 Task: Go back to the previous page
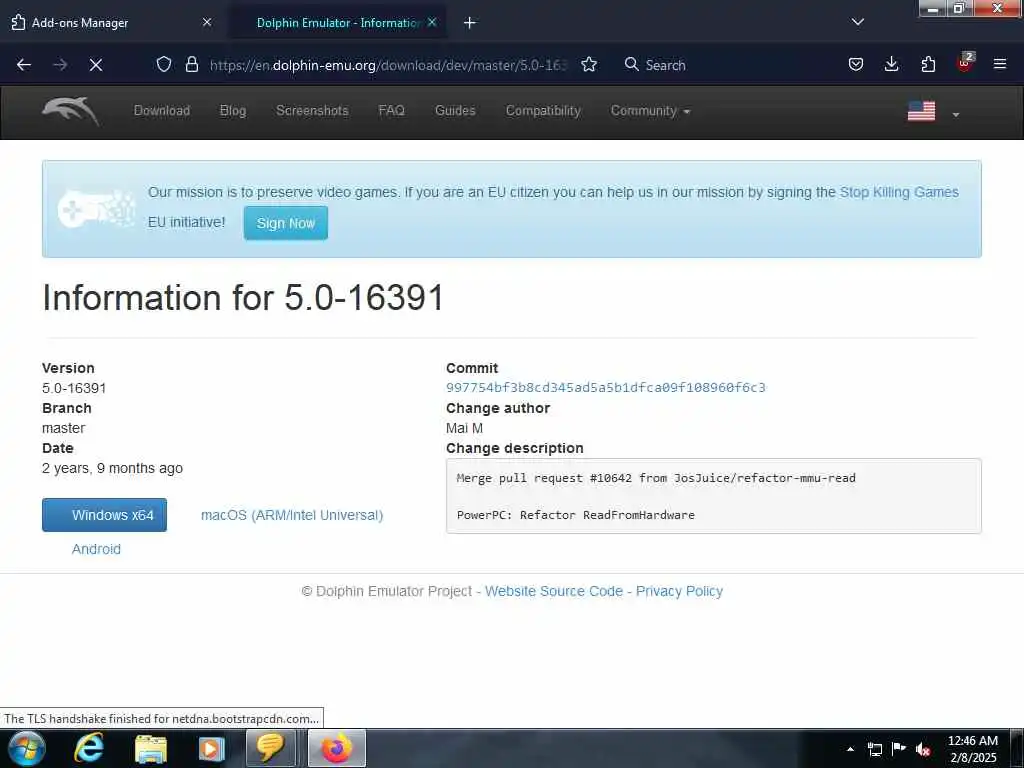(x=24, y=65)
